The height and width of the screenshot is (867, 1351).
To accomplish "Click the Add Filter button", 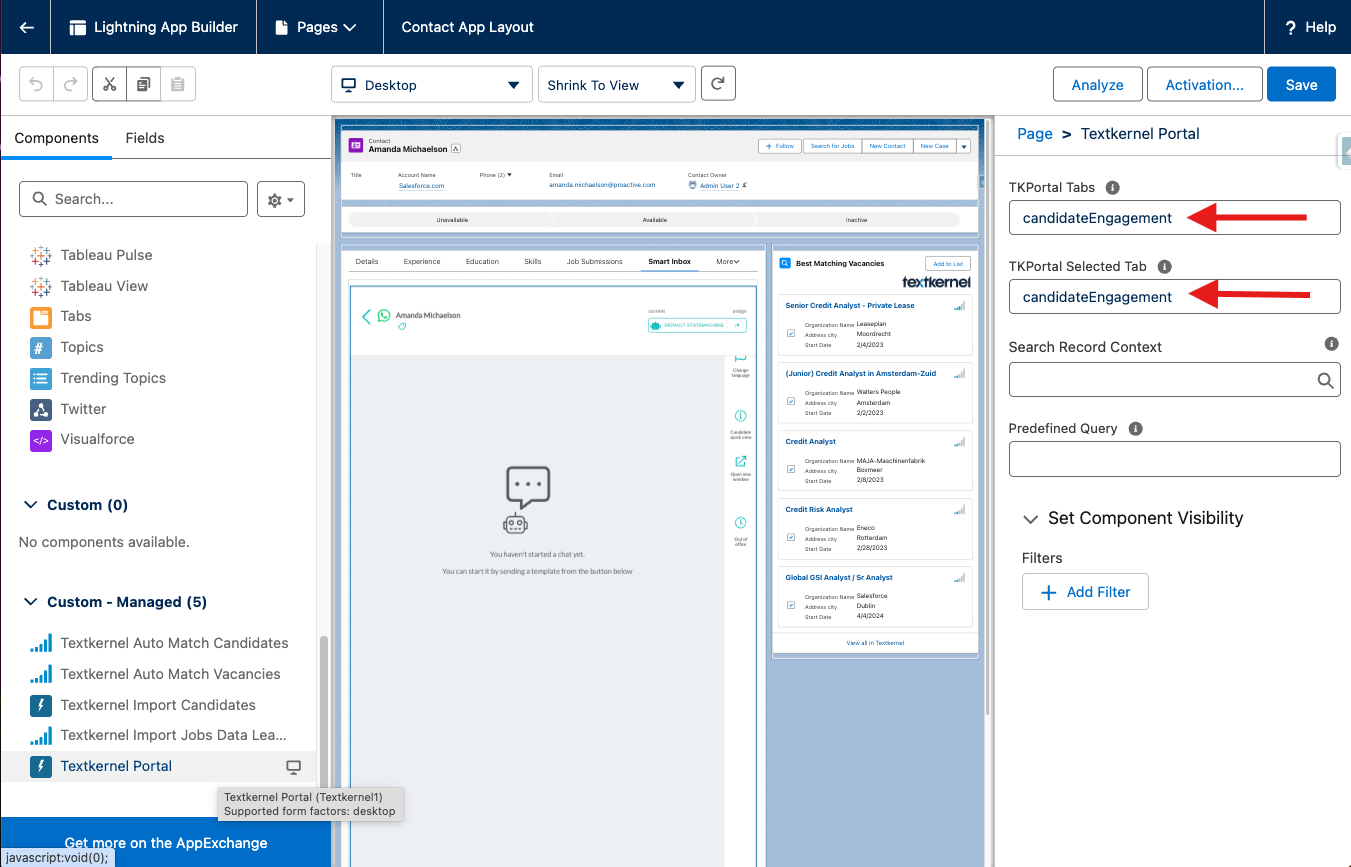I will point(1085,592).
